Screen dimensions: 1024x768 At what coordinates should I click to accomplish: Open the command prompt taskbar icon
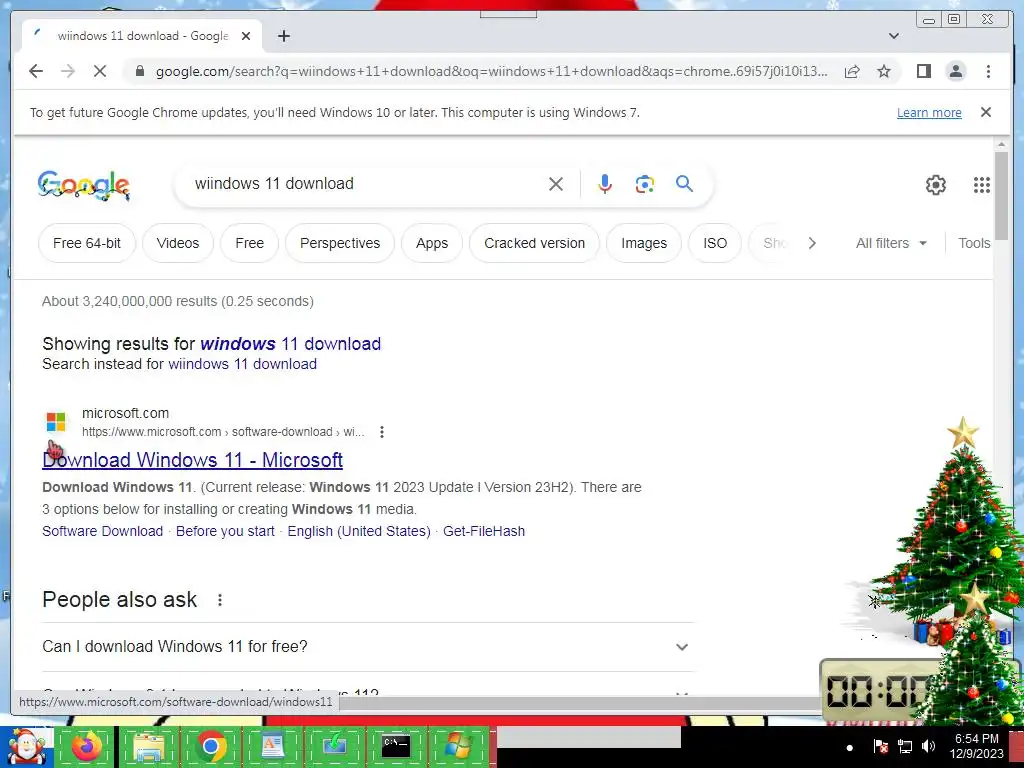tap(396, 746)
